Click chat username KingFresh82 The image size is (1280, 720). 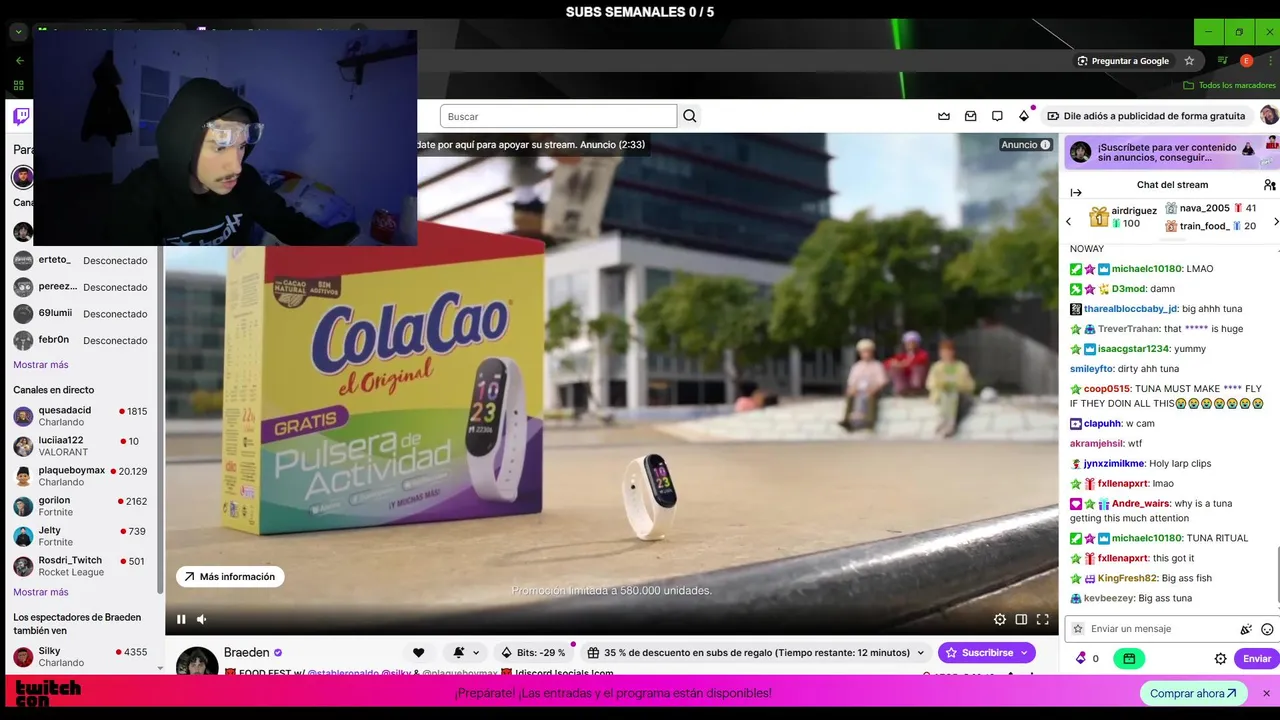1127,578
